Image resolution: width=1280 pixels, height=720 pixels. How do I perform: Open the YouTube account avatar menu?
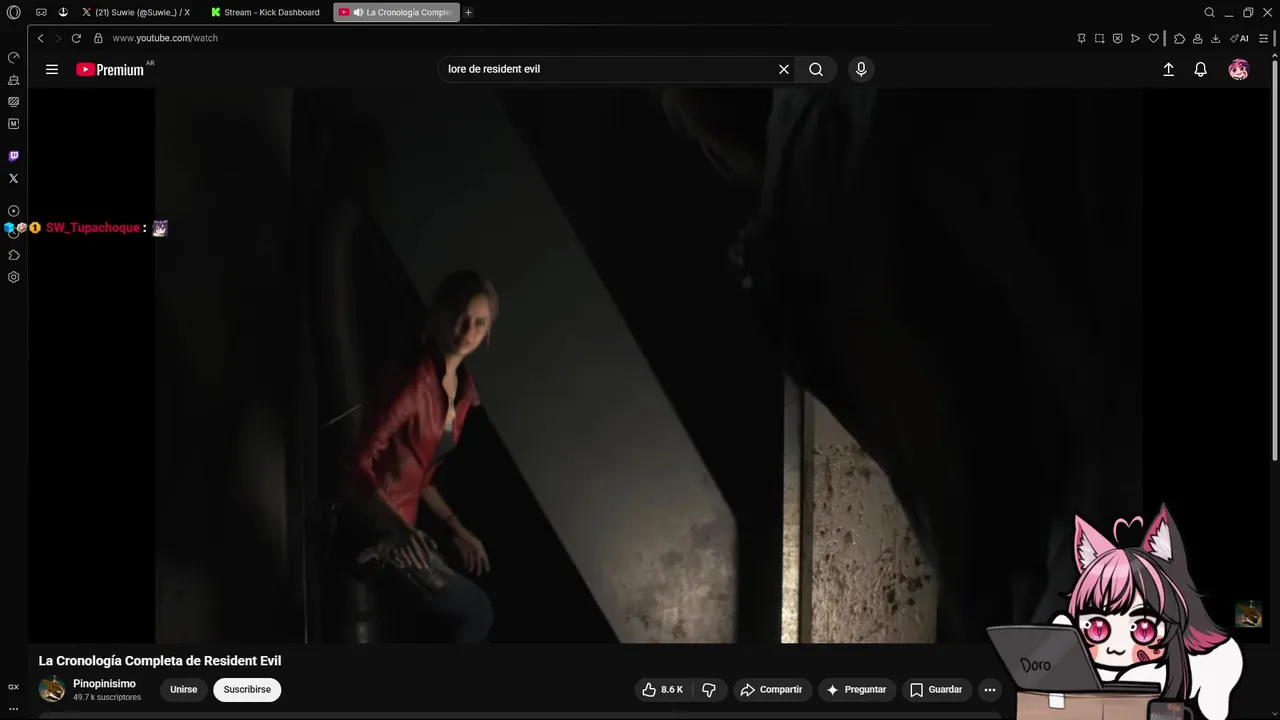point(1239,69)
